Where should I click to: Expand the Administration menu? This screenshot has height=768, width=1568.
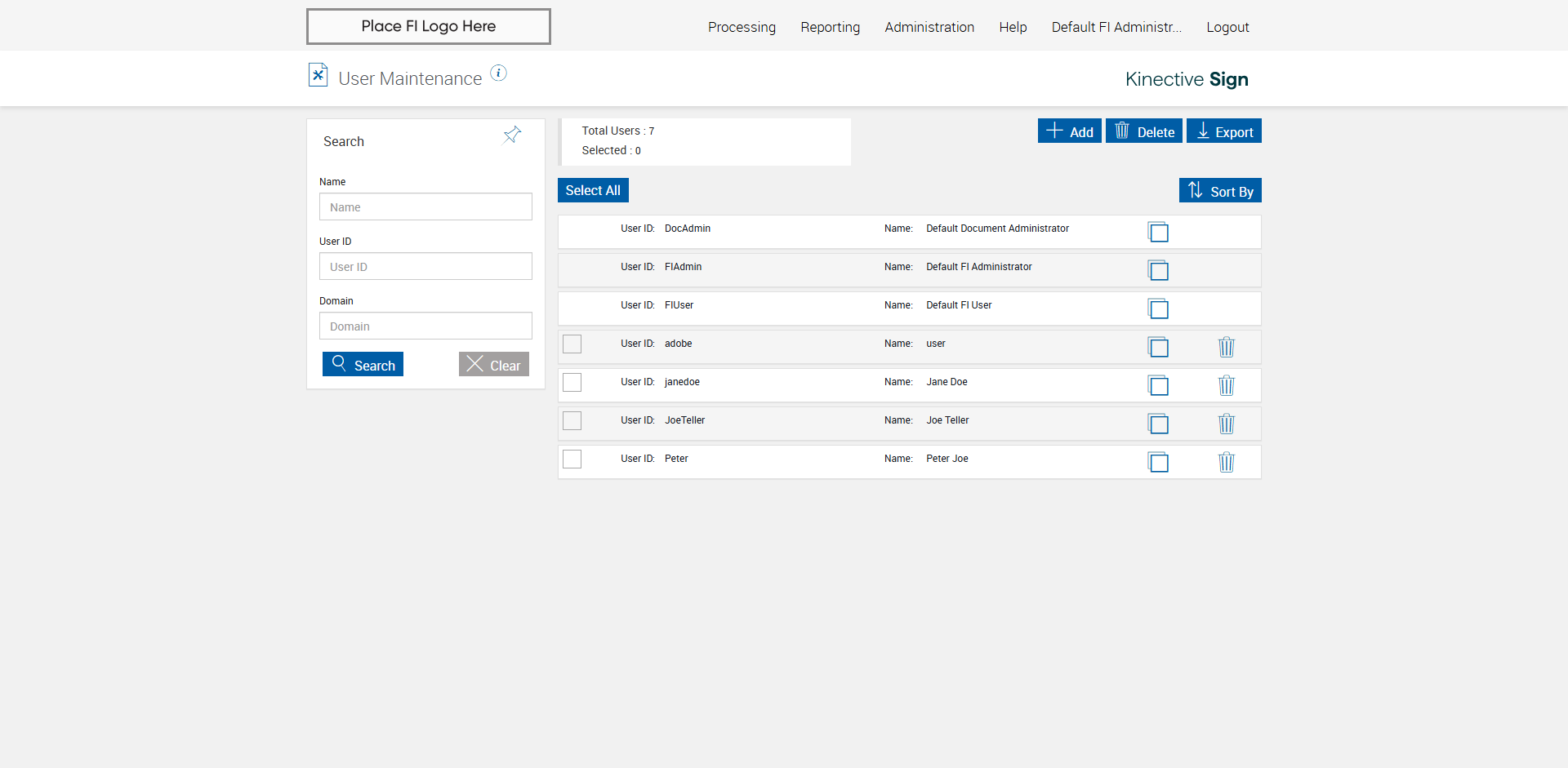[929, 27]
